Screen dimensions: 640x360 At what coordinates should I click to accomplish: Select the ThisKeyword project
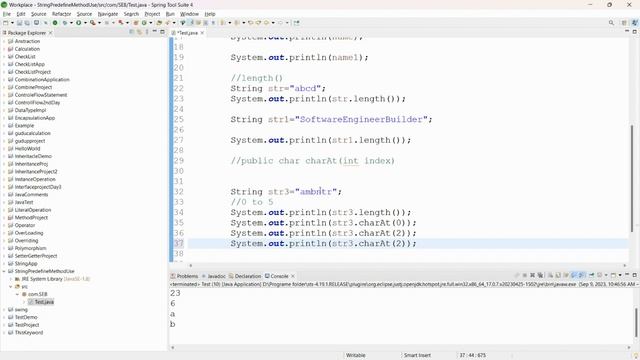click(x=29, y=333)
